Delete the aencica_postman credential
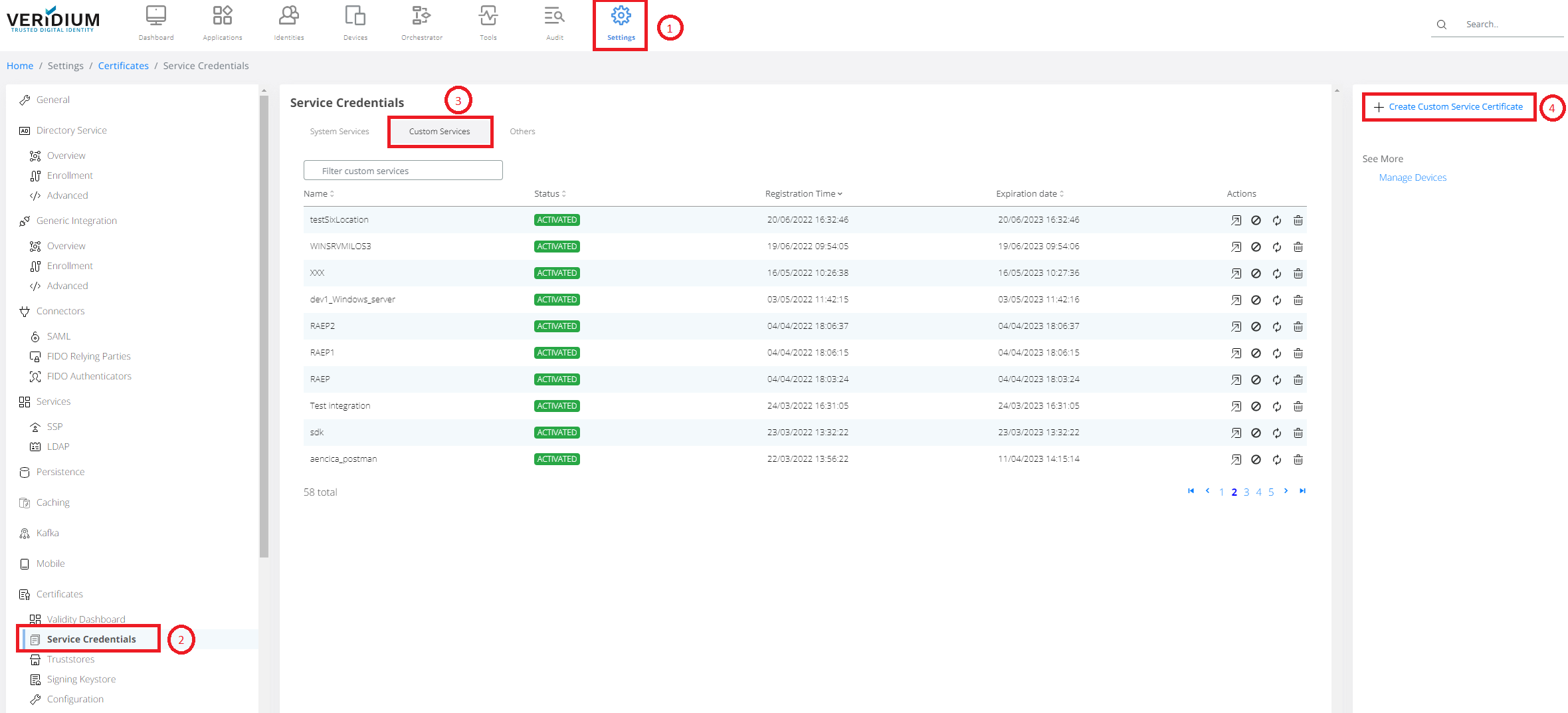 [x=1298, y=460]
